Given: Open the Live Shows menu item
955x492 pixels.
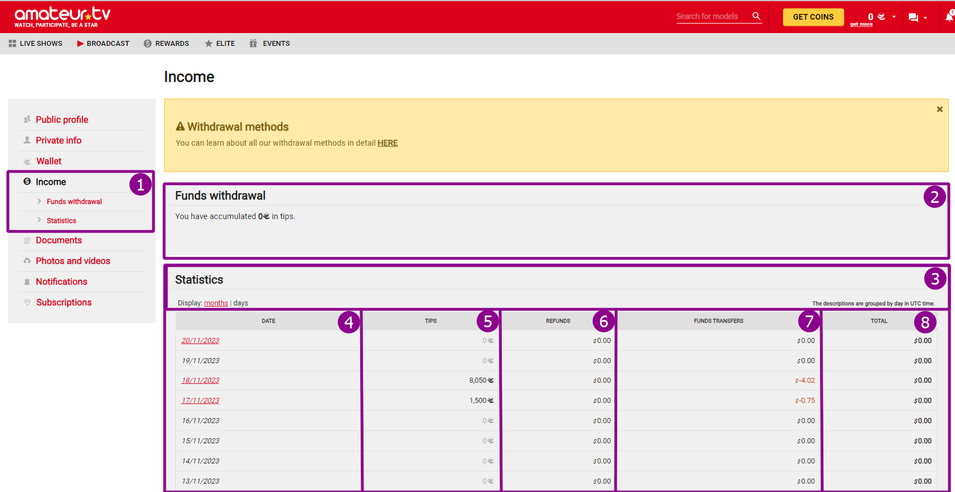Looking at the screenshot, I should coord(36,44).
